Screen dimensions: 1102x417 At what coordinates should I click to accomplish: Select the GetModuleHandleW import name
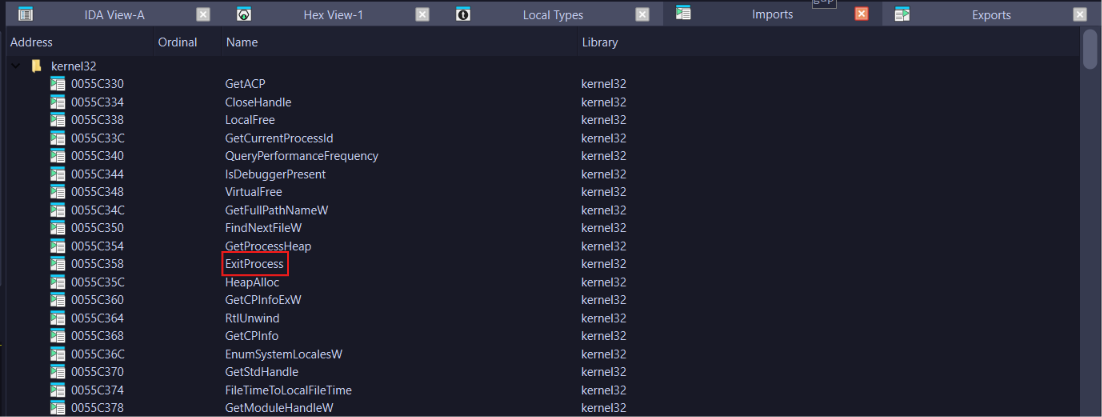[x=279, y=407]
